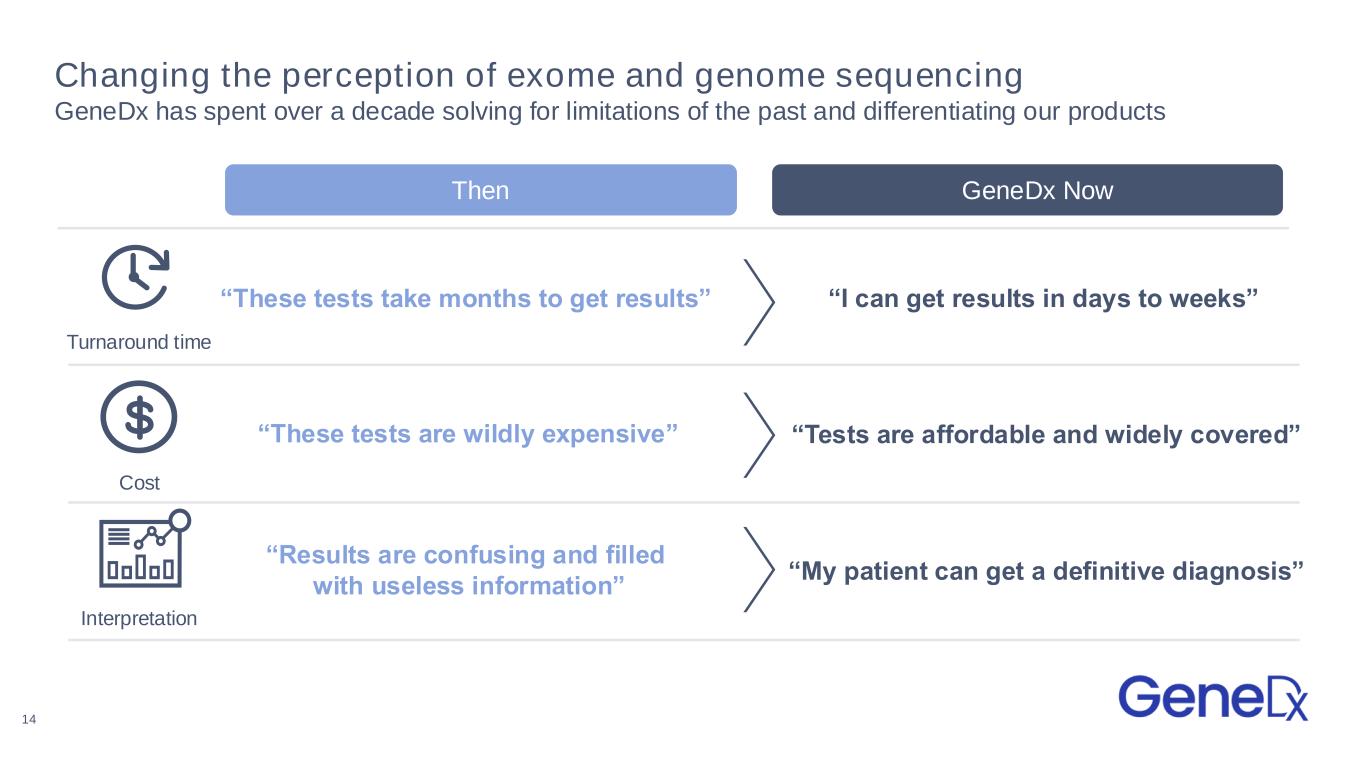
Task: Click the page number 14
Action: tap(28, 720)
